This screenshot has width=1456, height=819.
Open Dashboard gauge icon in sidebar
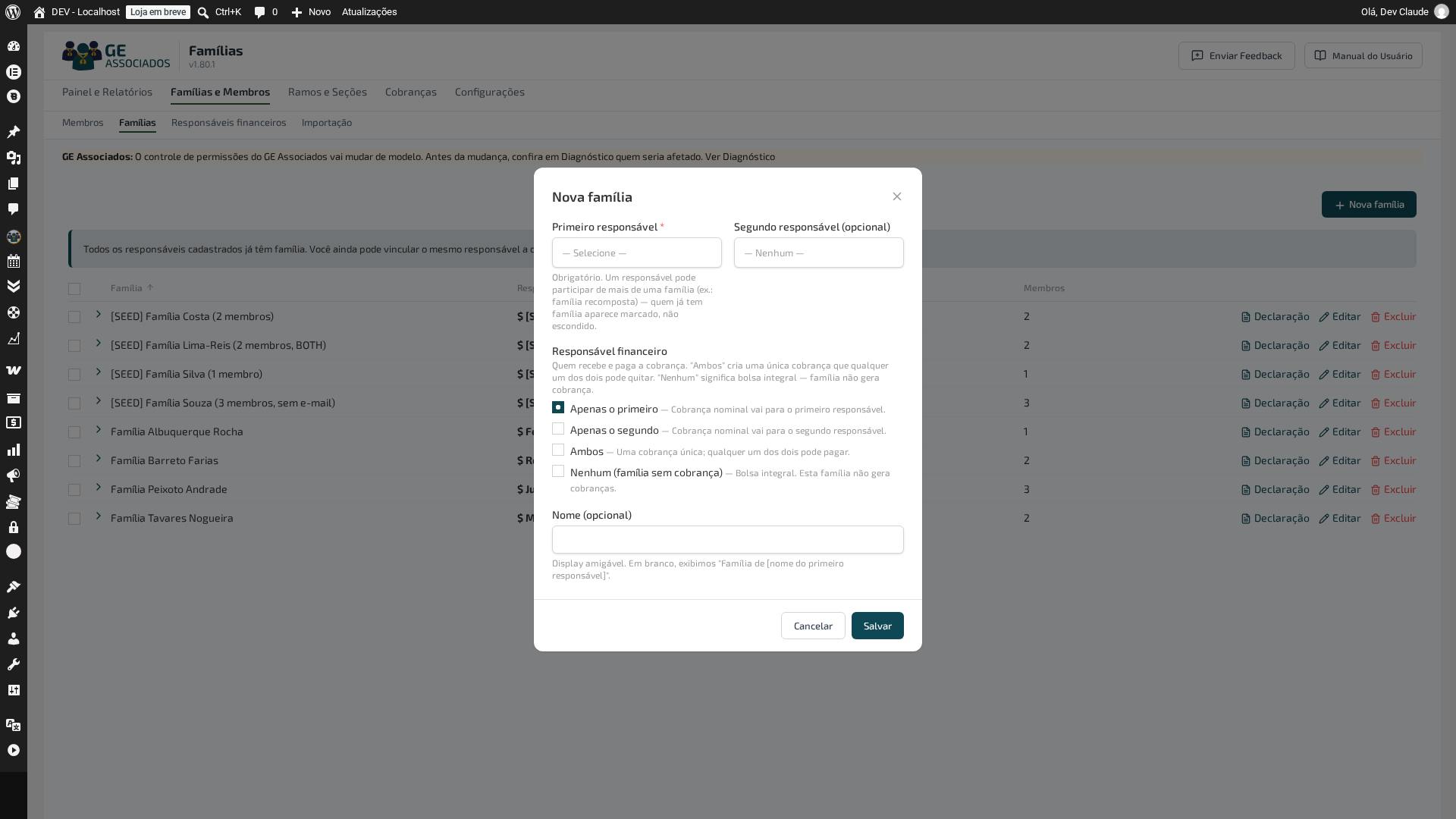click(x=14, y=46)
